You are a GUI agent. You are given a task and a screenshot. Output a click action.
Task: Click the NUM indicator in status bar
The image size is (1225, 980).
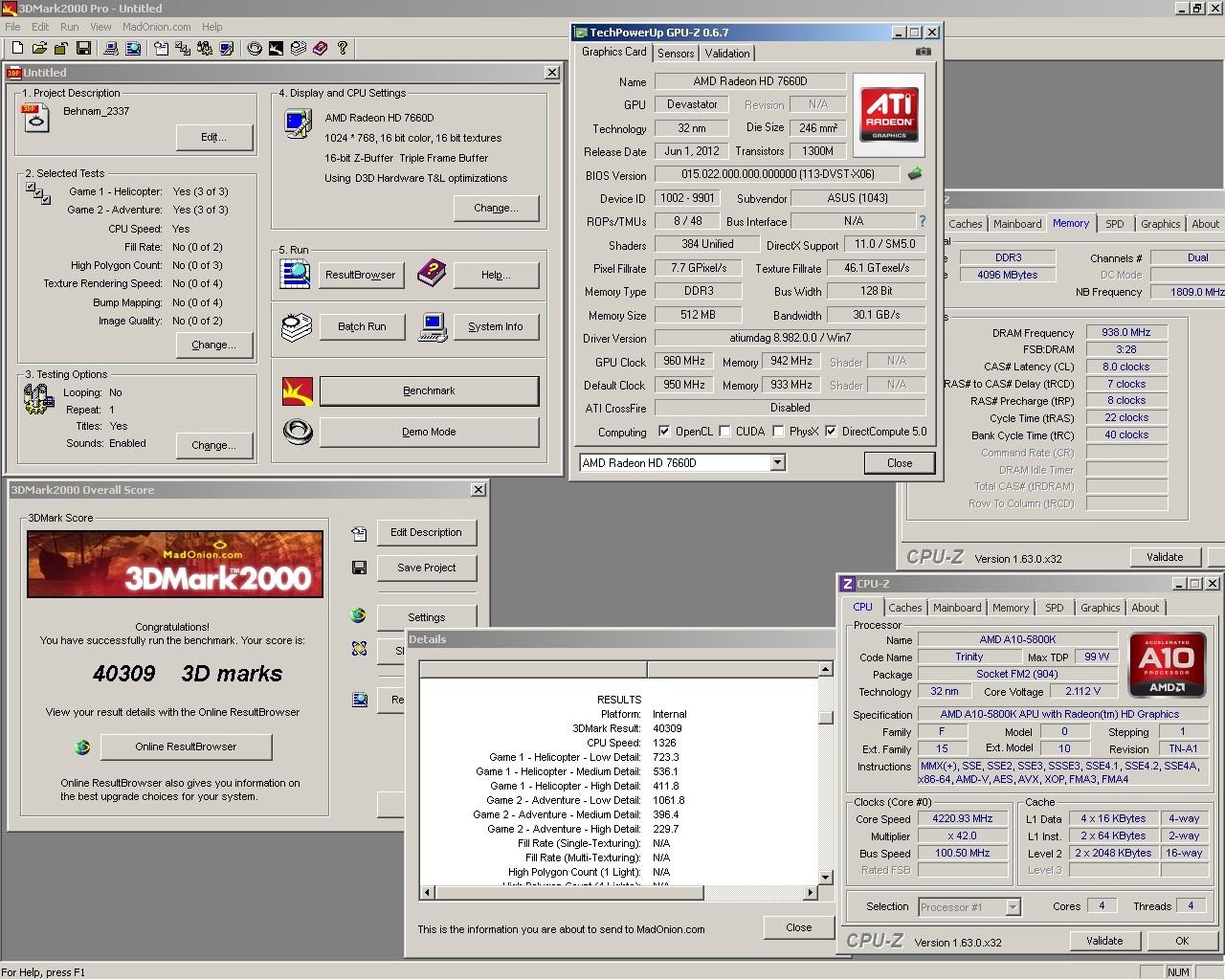(1178, 971)
